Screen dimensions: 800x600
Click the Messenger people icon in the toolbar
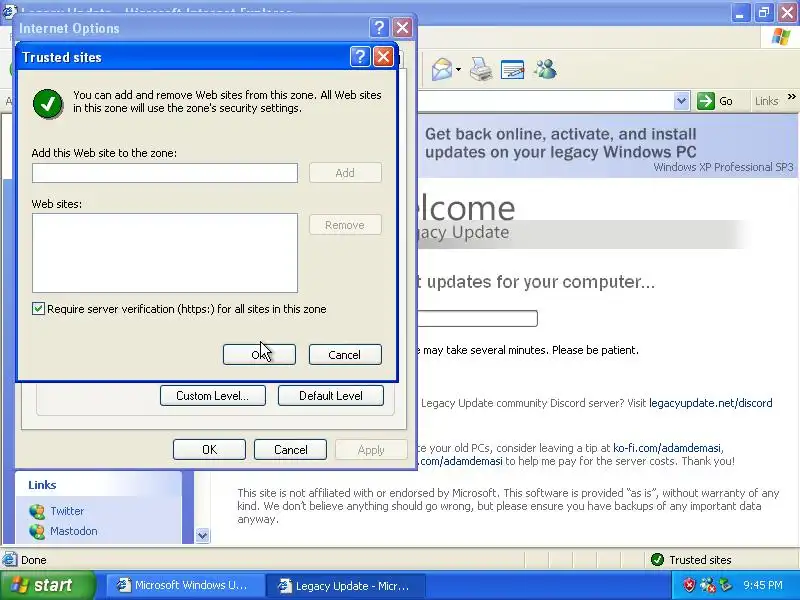coord(545,69)
